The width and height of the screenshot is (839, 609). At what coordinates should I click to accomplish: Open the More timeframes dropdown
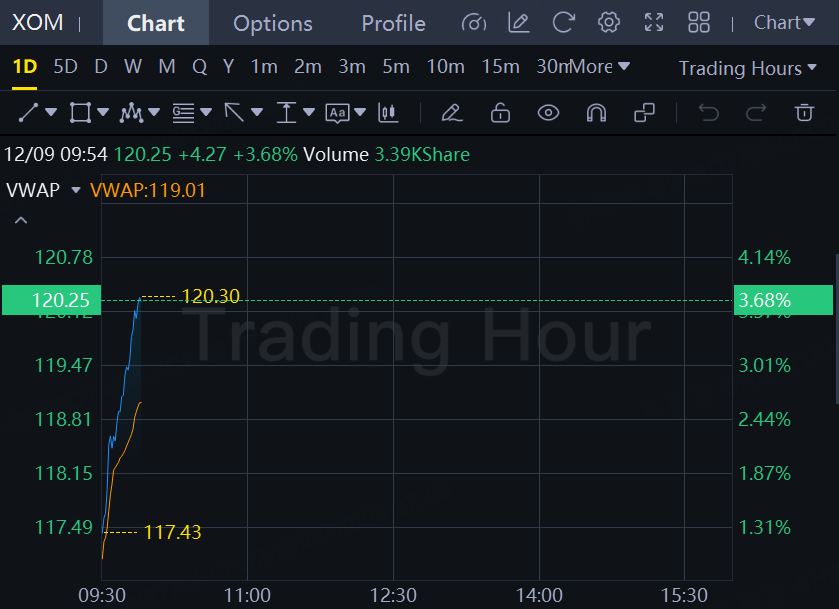click(600, 67)
